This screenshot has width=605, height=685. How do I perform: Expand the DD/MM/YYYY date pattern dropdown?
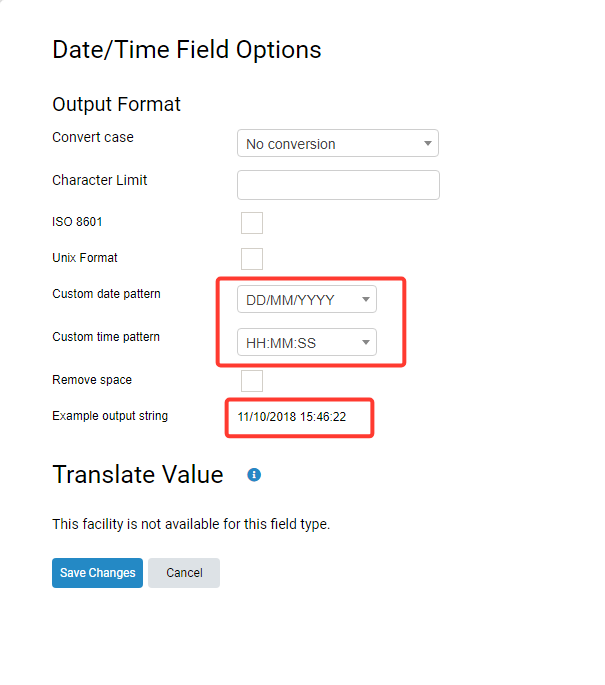[307, 299]
